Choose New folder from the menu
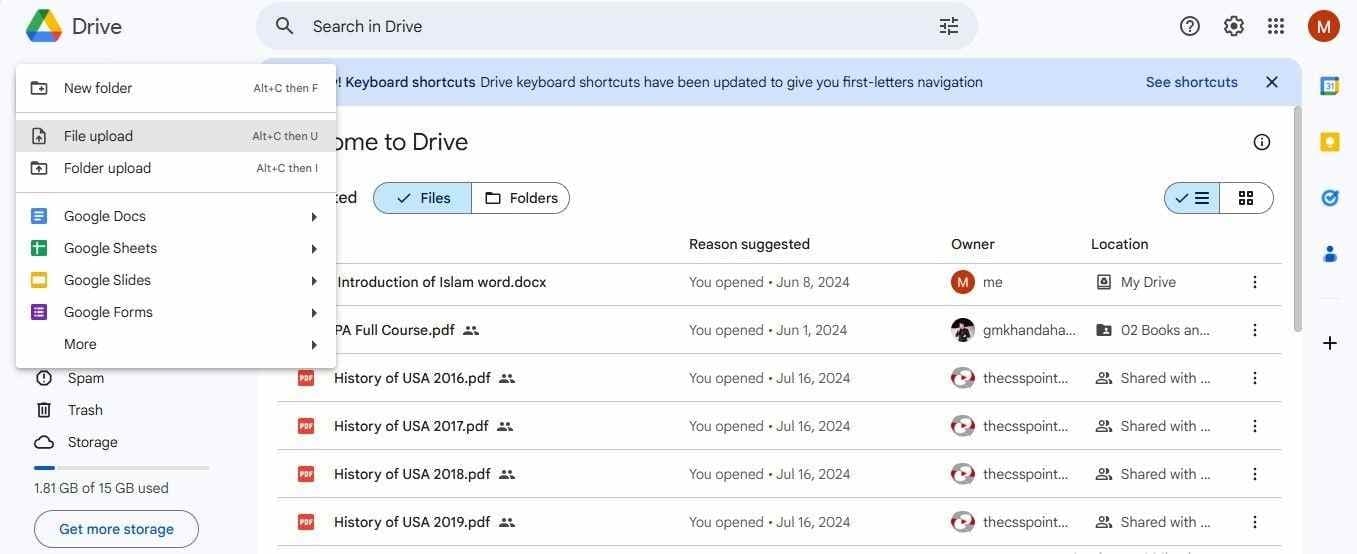Image resolution: width=1357 pixels, height=554 pixels. [176, 88]
